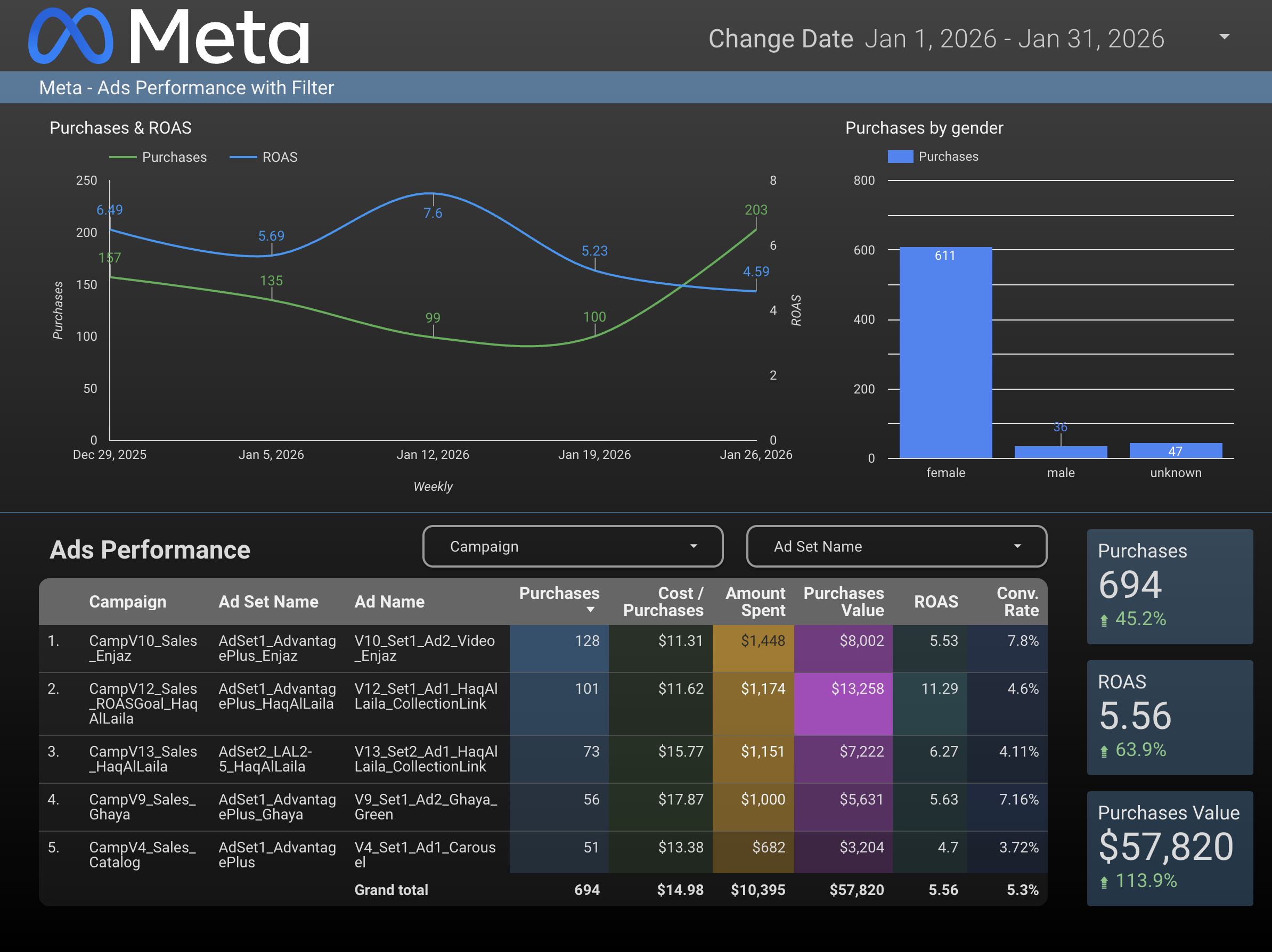Select the CampV10_Sales_Enjaz campaign row
Viewport: 1272px width, 952px height.
point(143,648)
